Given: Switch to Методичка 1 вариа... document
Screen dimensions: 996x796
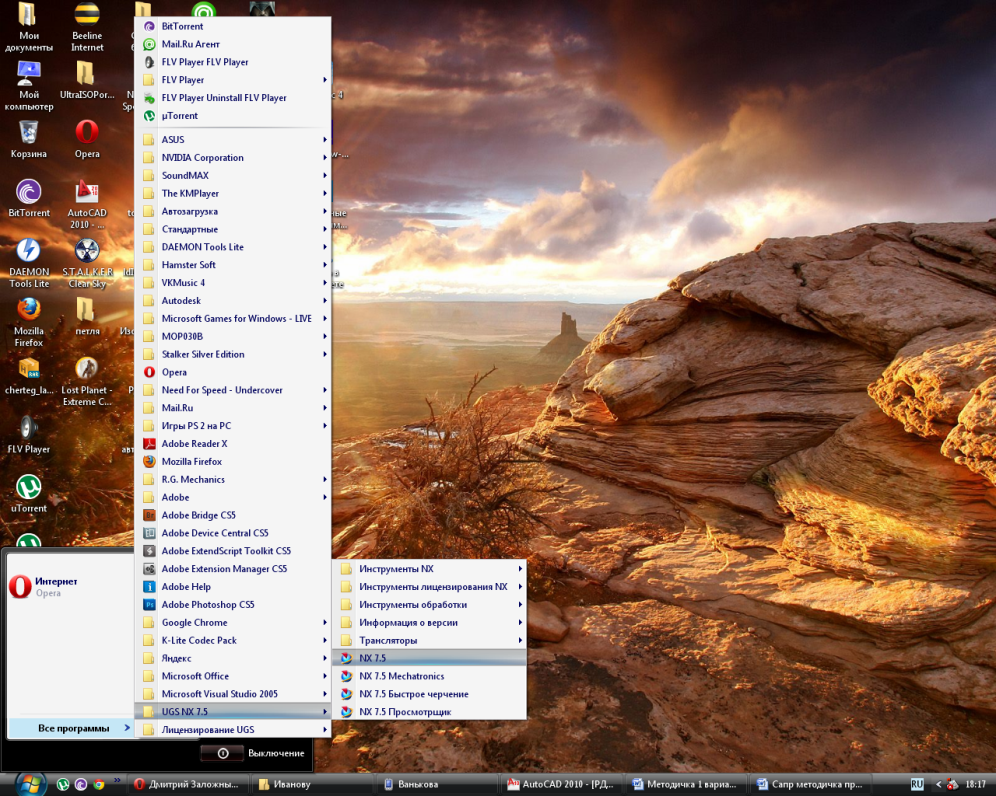Looking at the screenshot, I should [x=685, y=785].
